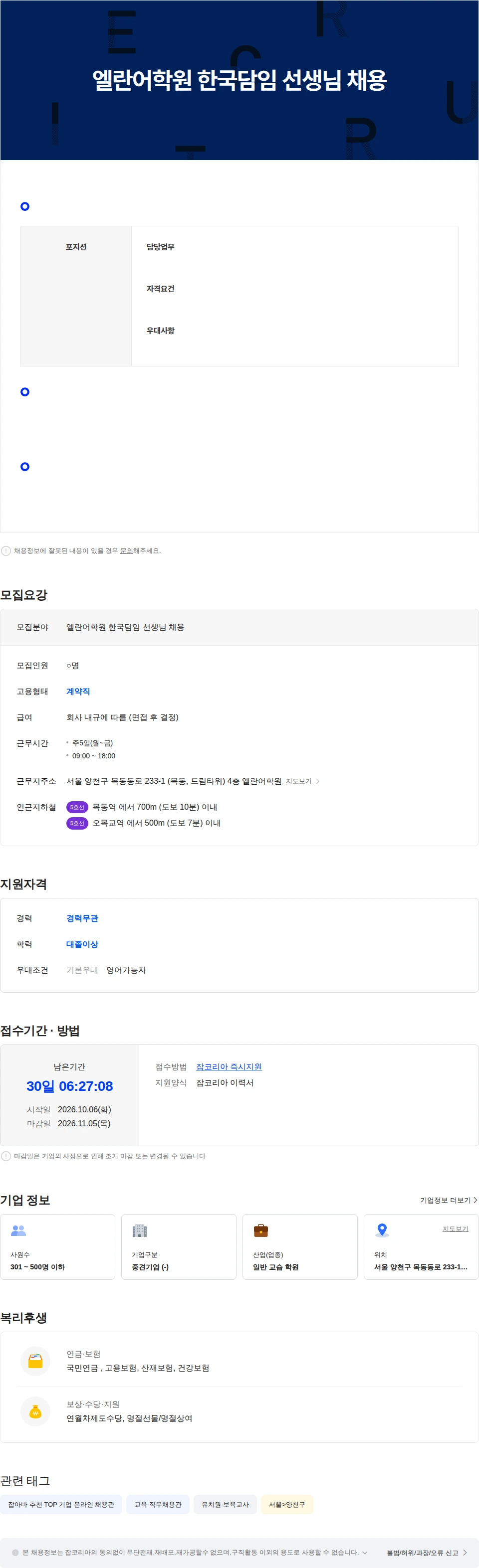The height and width of the screenshot is (1568, 479).
Task: Select the 유치원·보육교사 tag
Action: 226,1504
